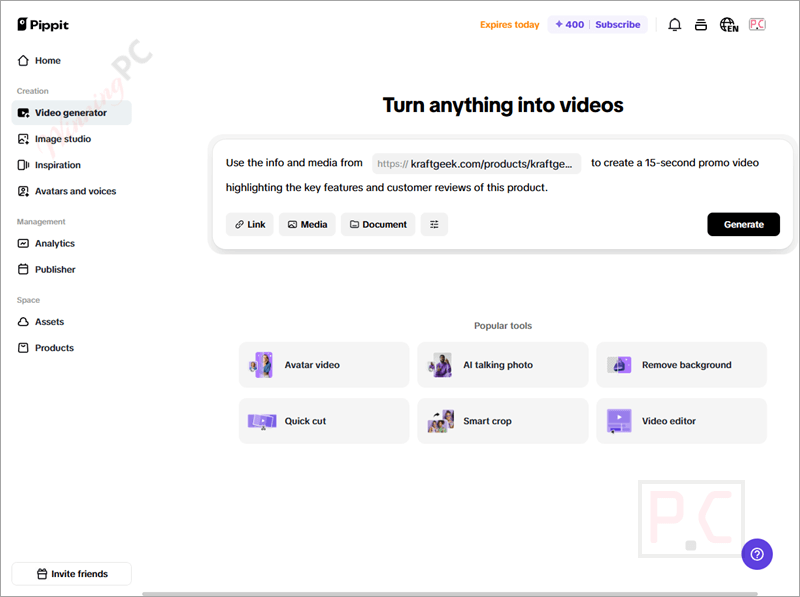Add Media to the prompt
The height and width of the screenshot is (597, 800).
[x=307, y=225]
